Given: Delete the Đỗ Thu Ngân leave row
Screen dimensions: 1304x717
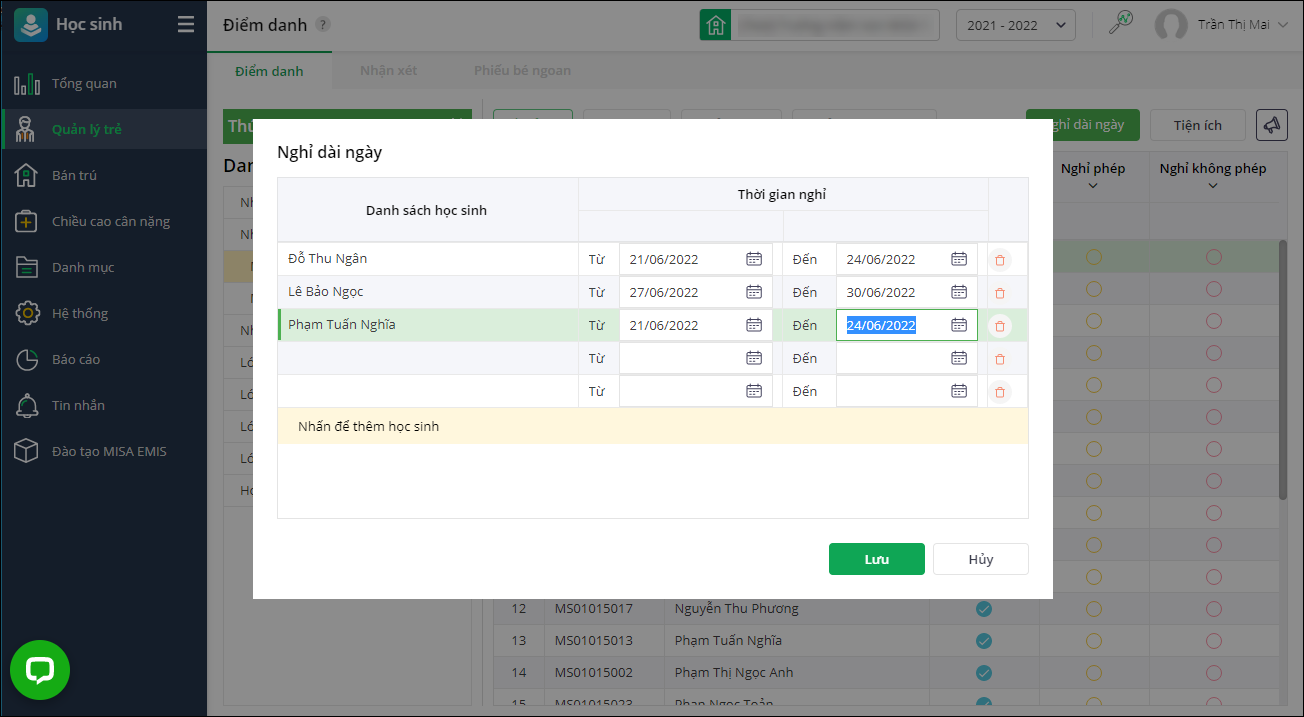Looking at the screenshot, I should click(x=1000, y=260).
